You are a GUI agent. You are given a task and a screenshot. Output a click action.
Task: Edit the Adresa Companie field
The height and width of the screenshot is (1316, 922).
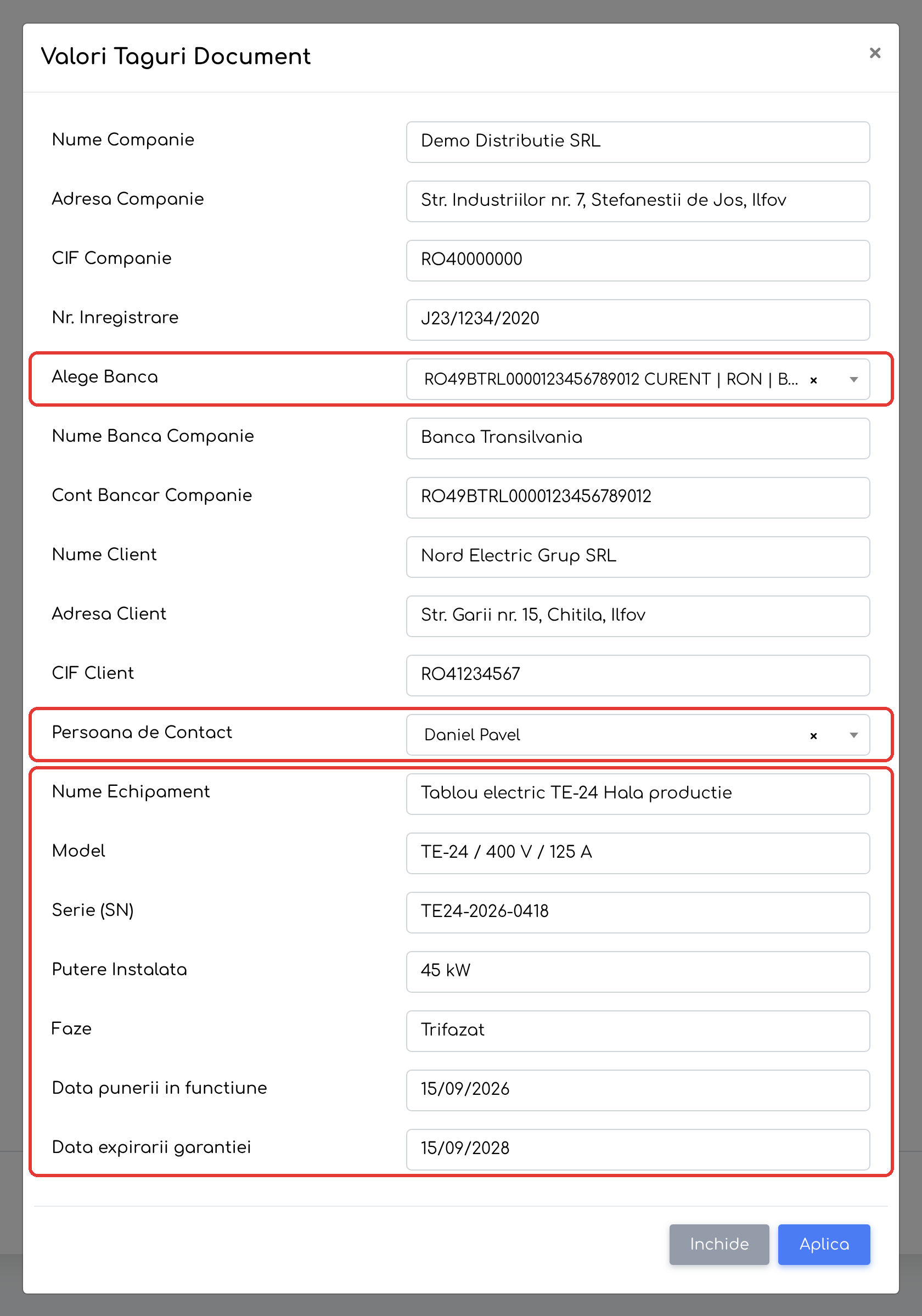click(x=638, y=201)
